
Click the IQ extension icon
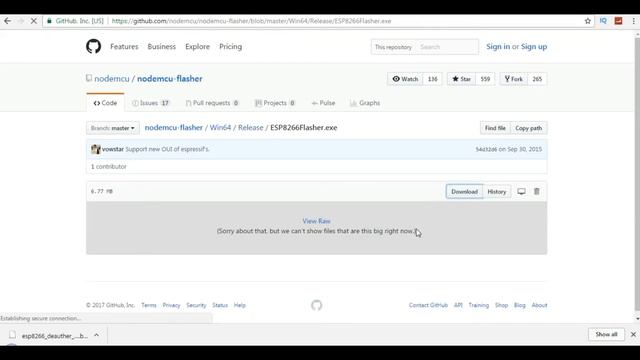(x=603, y=21)
